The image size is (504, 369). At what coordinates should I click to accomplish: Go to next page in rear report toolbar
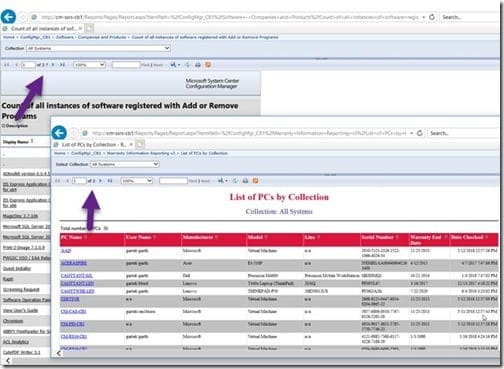[x=53, y=65]
